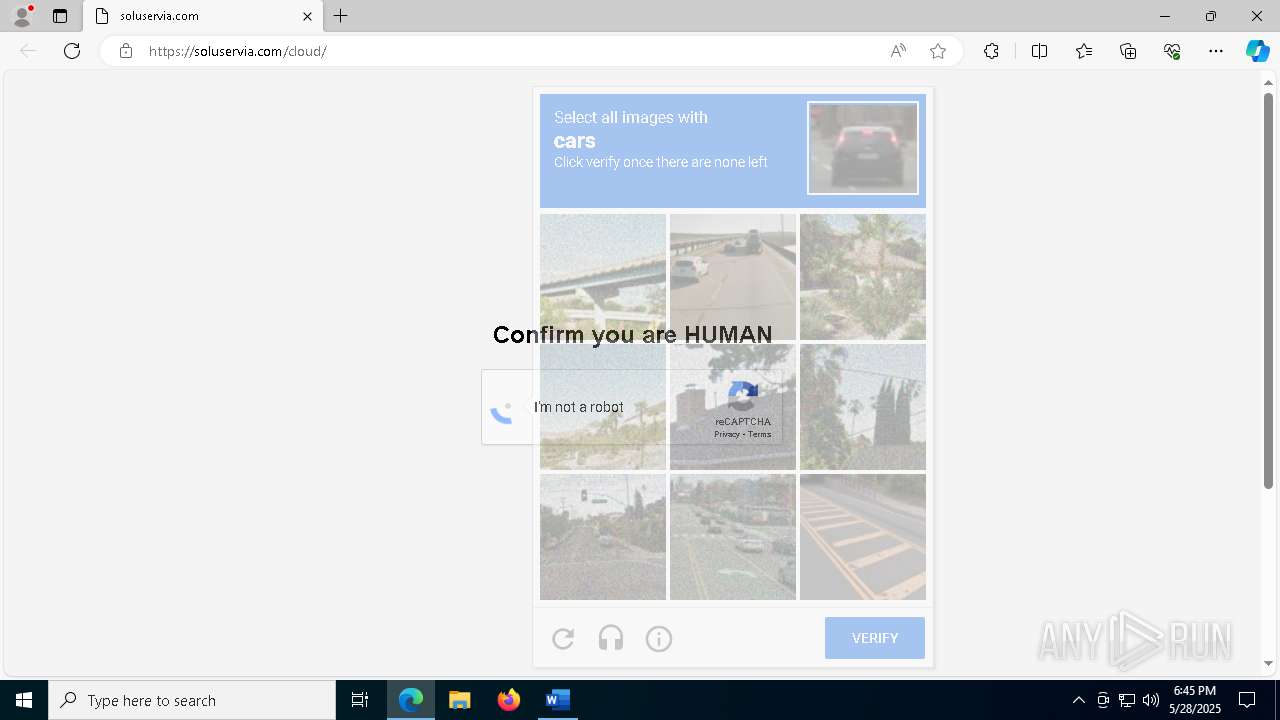This screenshot has height=720, width=1280.
Task: Open the Windows Start menu
Action: pos(24,700)
